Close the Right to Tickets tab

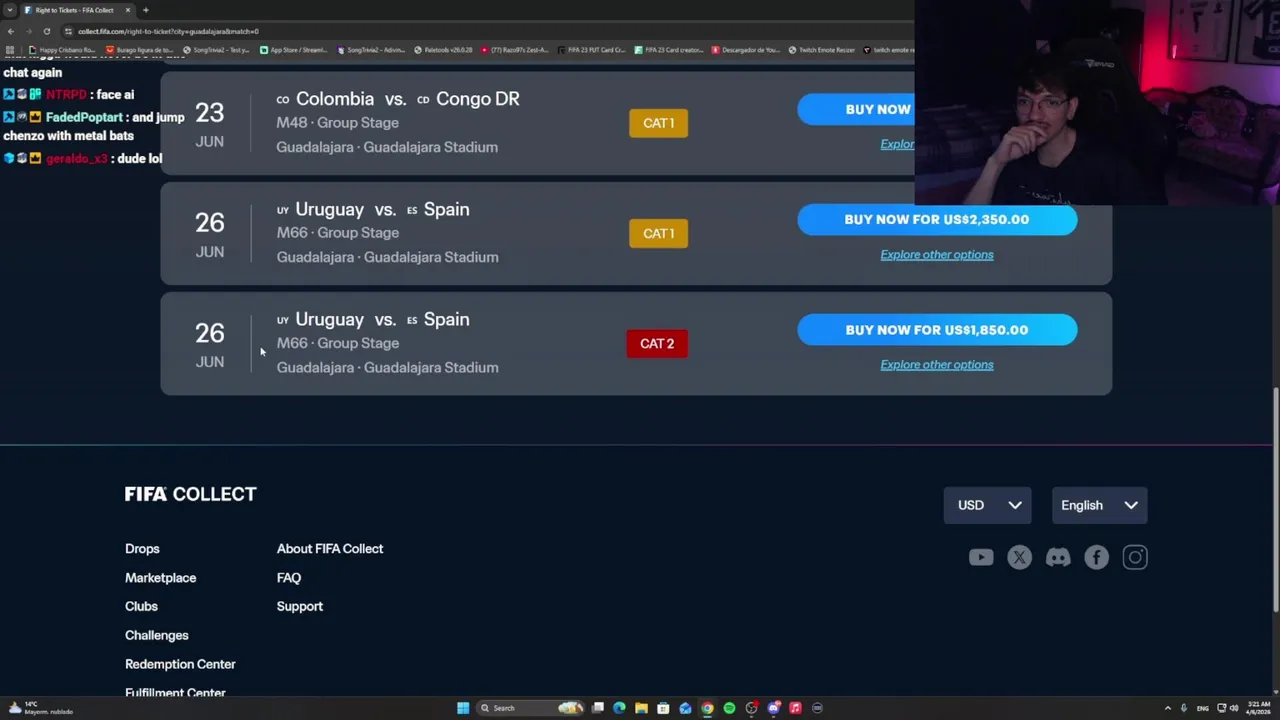127,10
